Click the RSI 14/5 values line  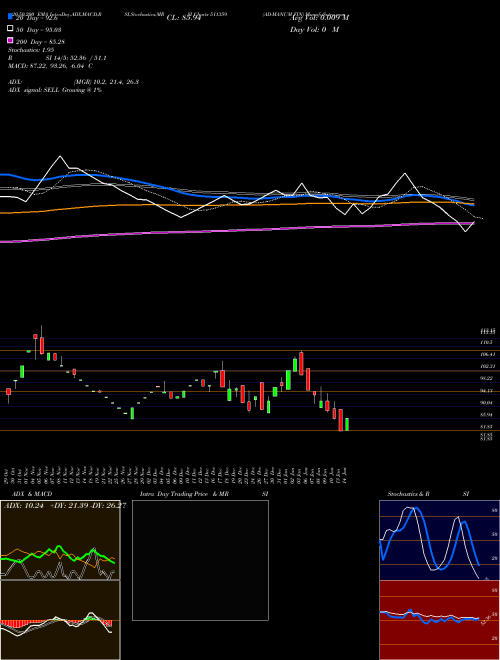pyautogui.click(x=57, y=58)
